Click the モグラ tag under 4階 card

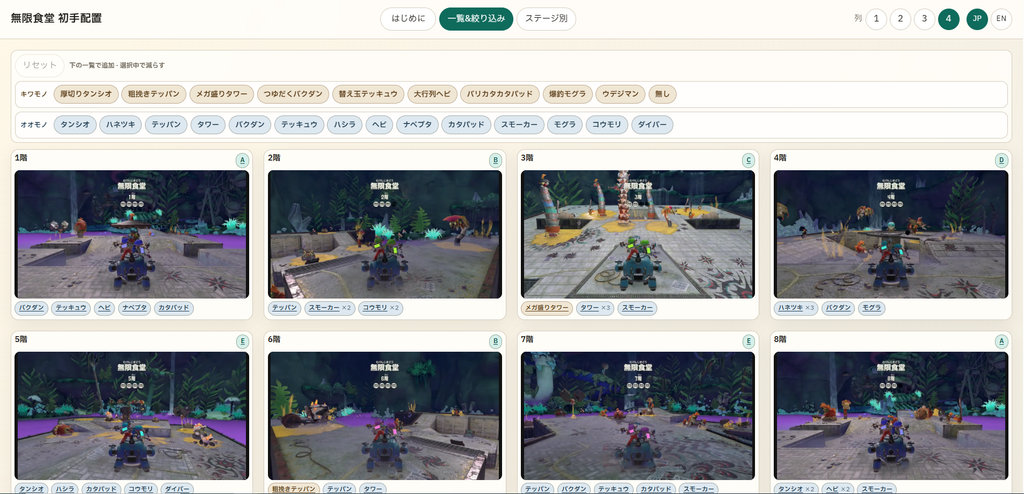[871, 308]
